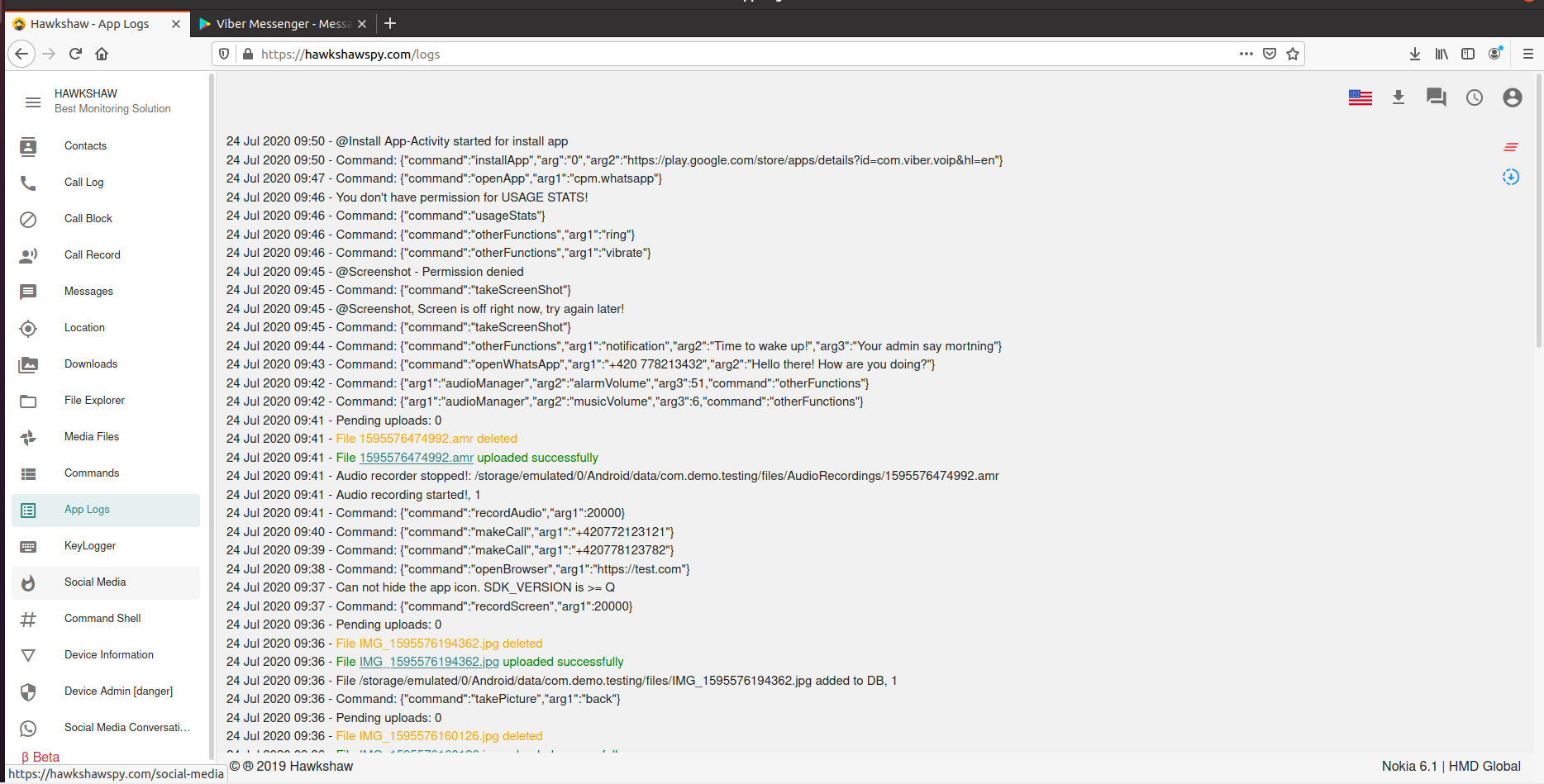The width and height of the screenshot is (1544, 784).
Task: Reload the current page
Action: [x=75, y=54]
